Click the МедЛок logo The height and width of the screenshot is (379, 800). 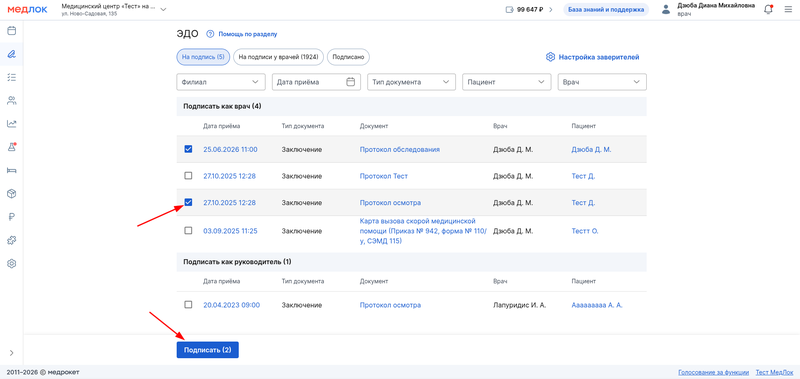27,10
